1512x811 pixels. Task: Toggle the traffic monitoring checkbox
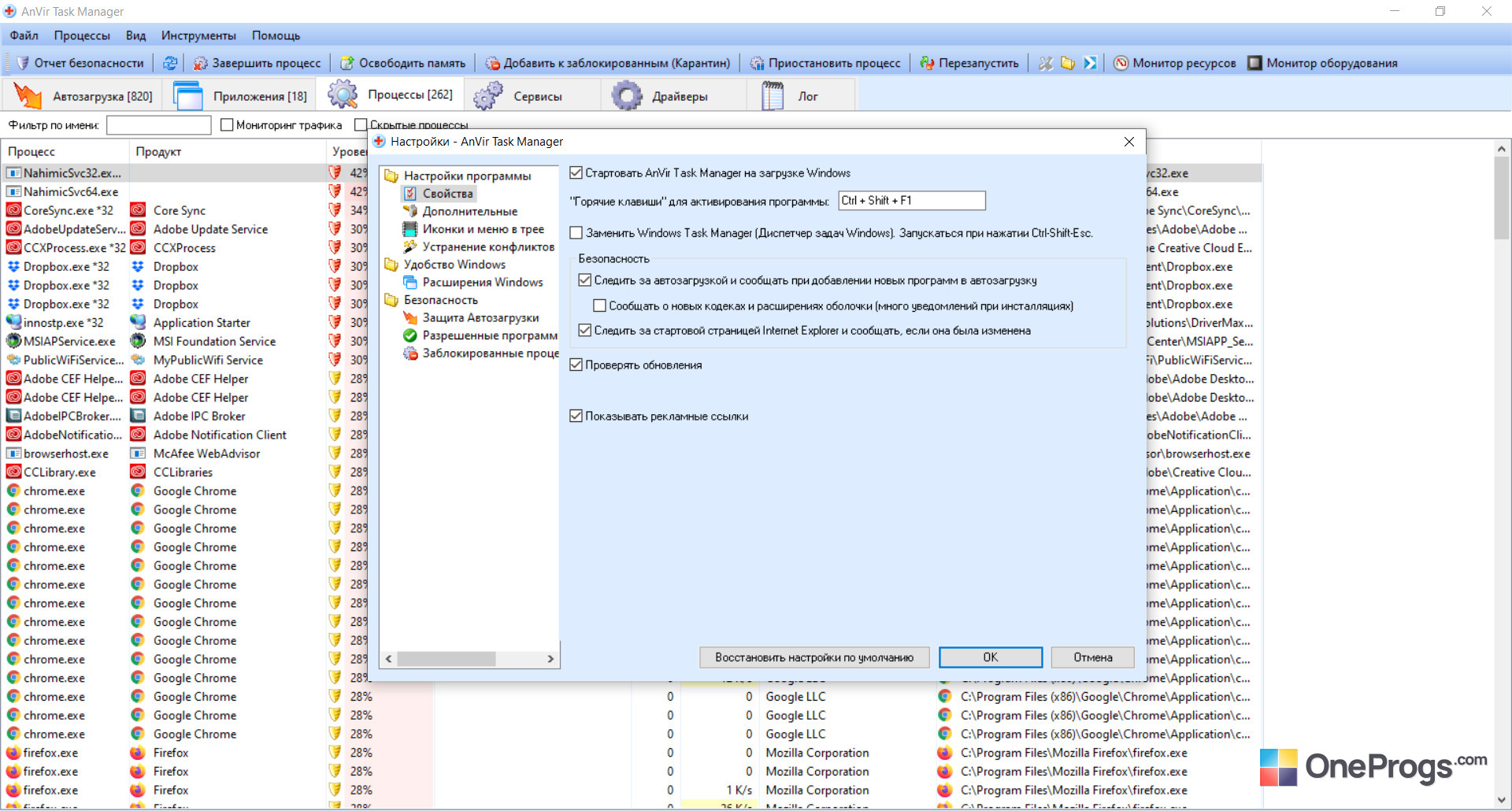pyautogui.click(x=227, y=125)
